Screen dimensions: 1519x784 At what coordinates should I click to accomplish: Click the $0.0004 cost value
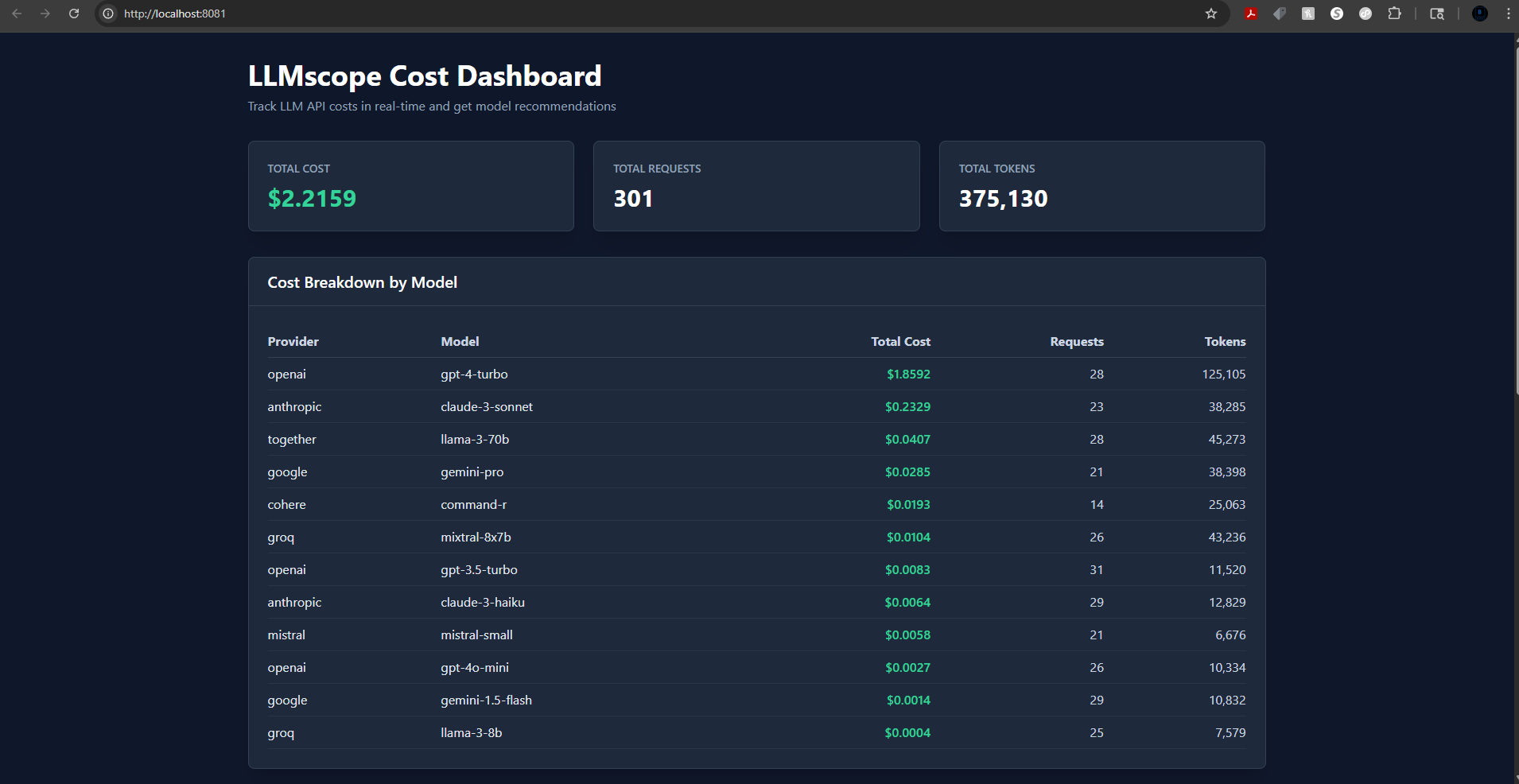point(907,732)
